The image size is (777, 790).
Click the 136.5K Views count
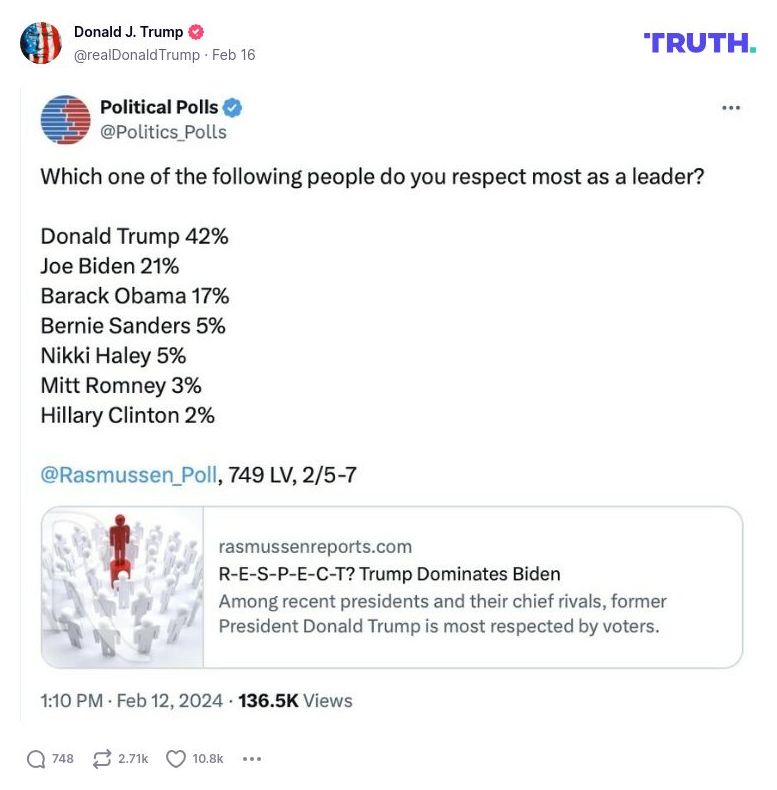point(295,701)
